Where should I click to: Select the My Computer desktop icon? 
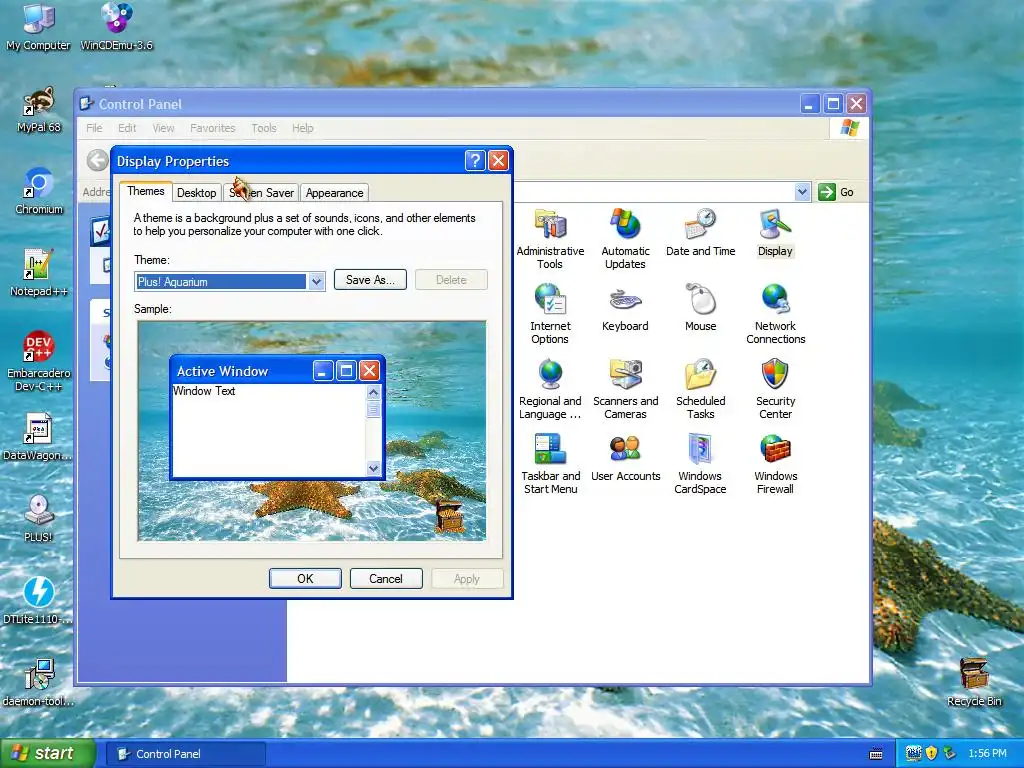coord(38,27)
